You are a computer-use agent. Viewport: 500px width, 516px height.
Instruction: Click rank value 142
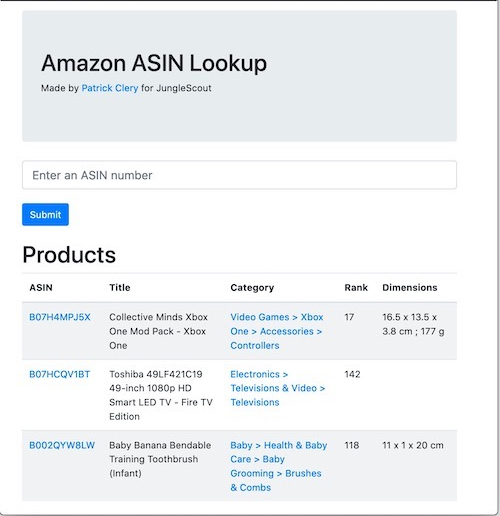point(352,374)
